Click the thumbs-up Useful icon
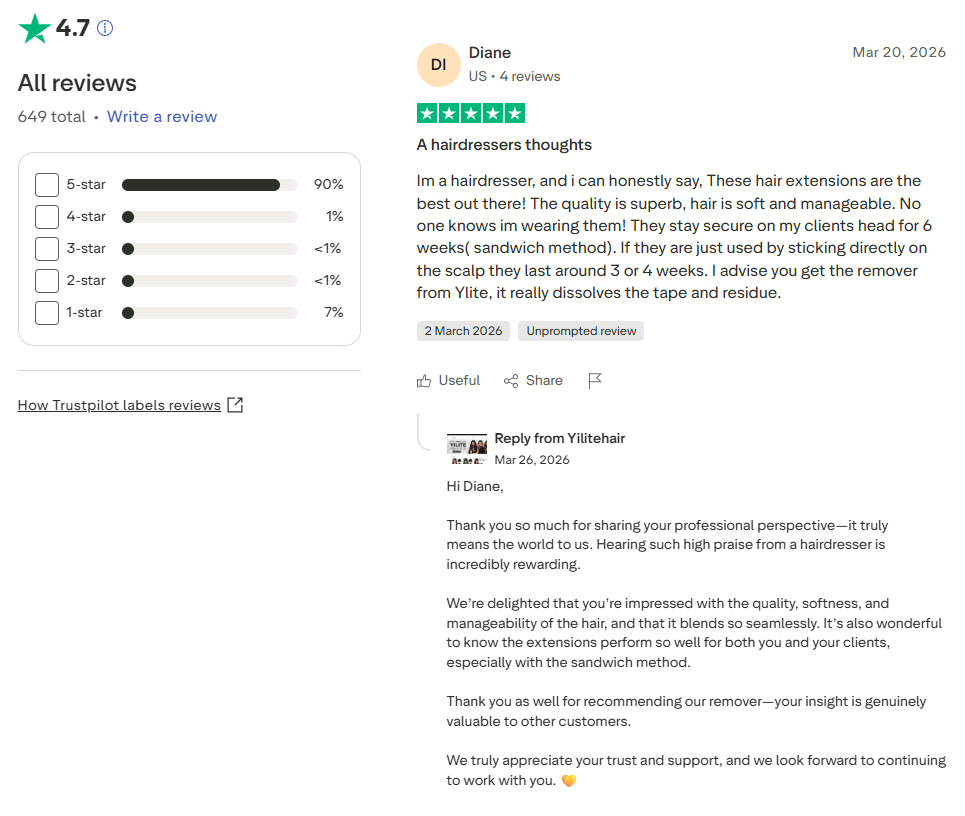 pyautogui.click(x=423, y=381)
